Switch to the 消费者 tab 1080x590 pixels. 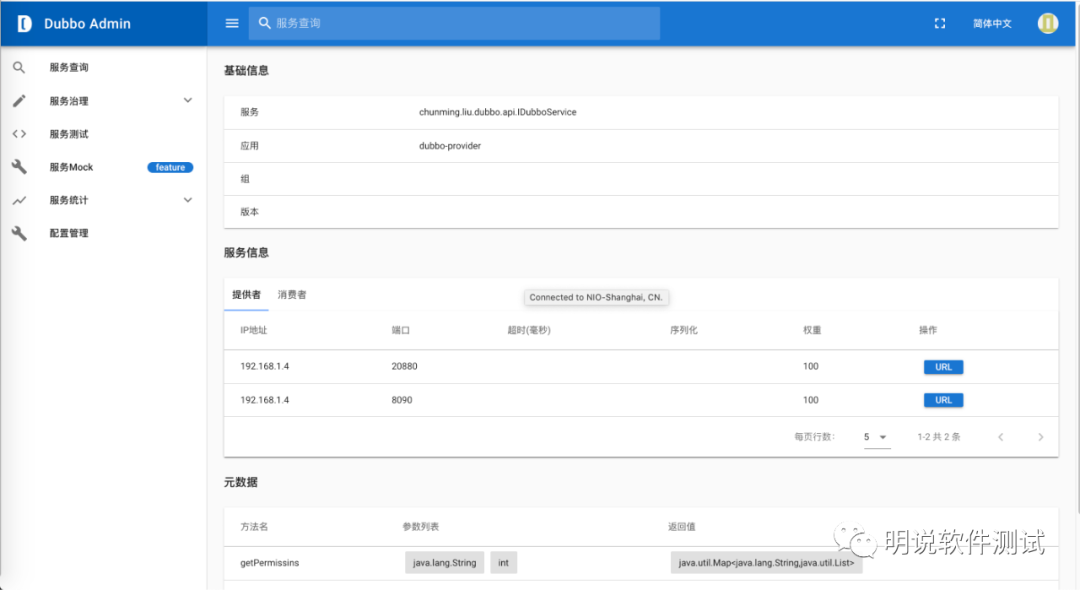(292, 295)
